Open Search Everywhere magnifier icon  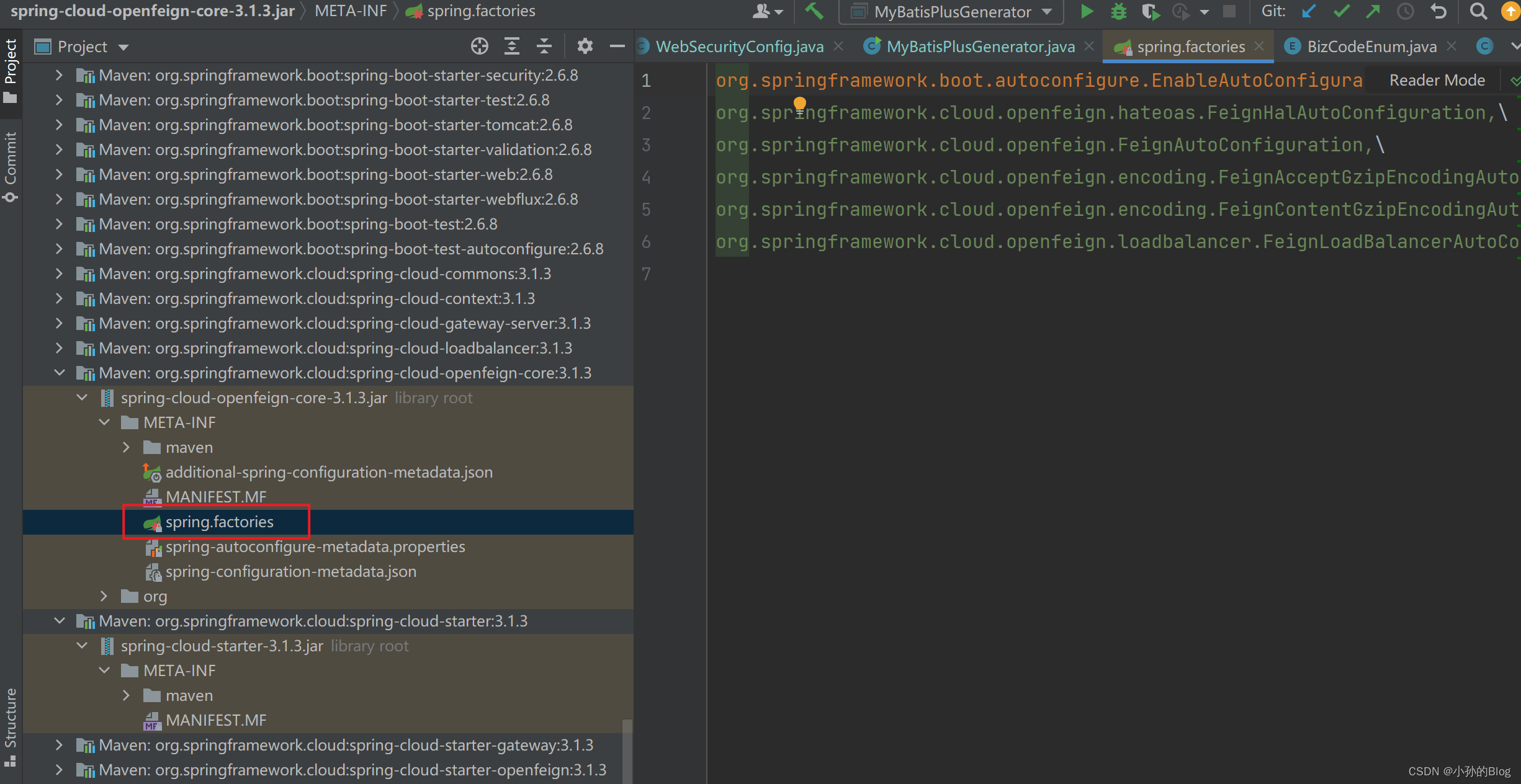(x=1479, y=11)
